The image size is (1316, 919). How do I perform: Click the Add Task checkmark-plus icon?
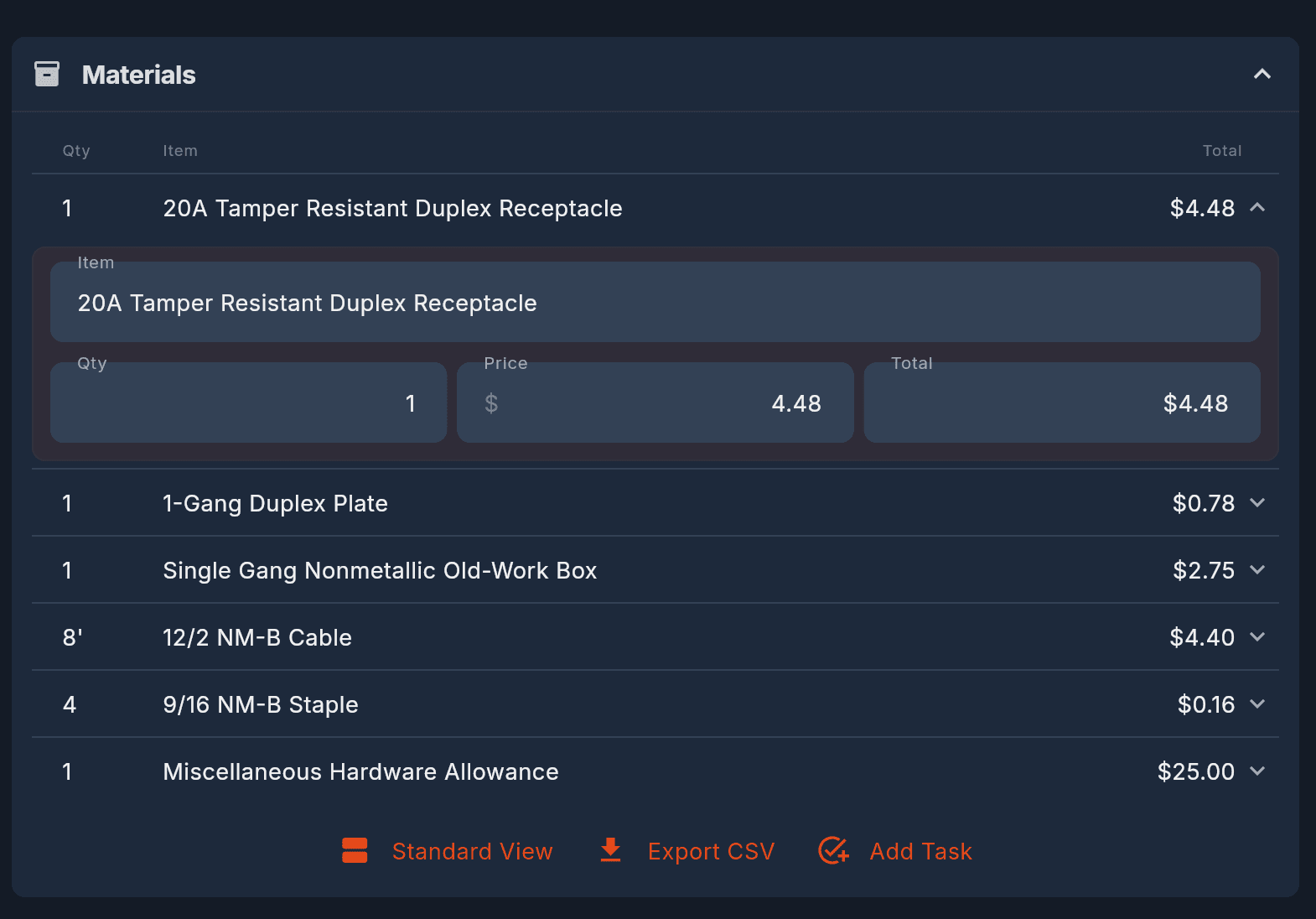(833, 850)
